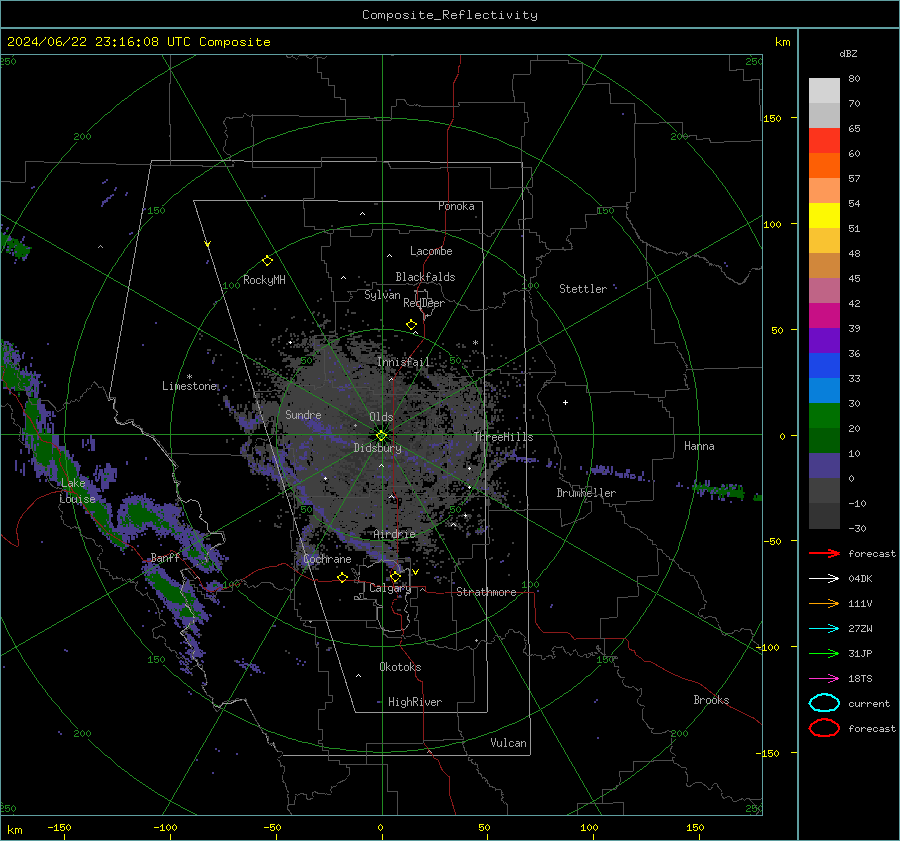
Task: Pick the red swatch between 65 and 60 dBZ
Action: coord(824,141)
